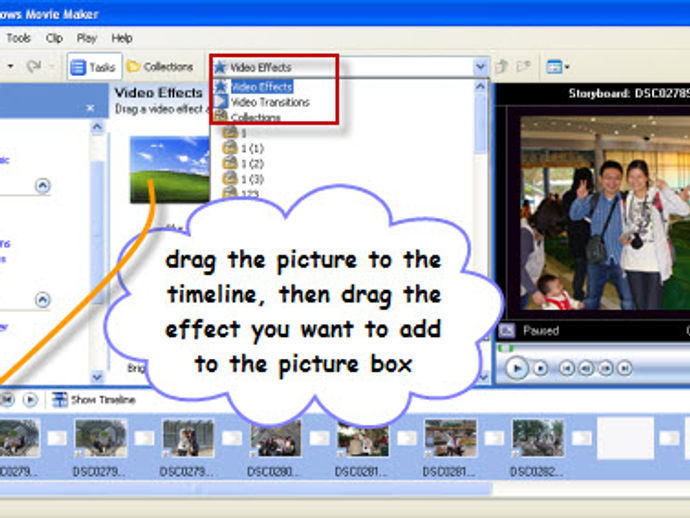Select the DSC0282 storyboard clip
The image size is (690, 518).
pos(538,438)
